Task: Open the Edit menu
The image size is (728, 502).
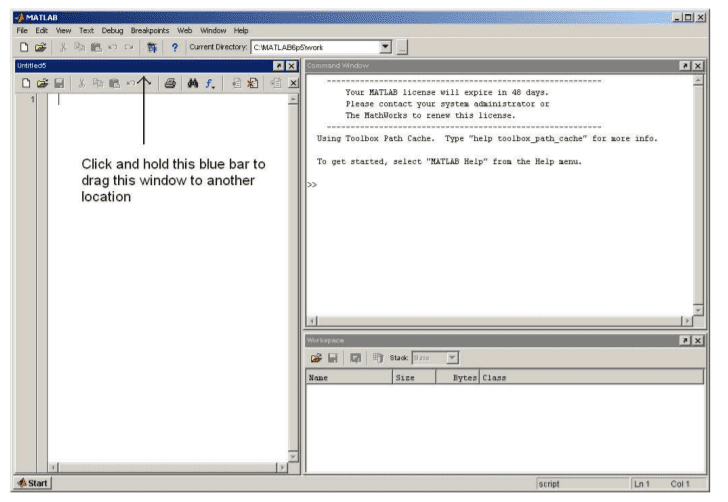Action: pos(41,31)
